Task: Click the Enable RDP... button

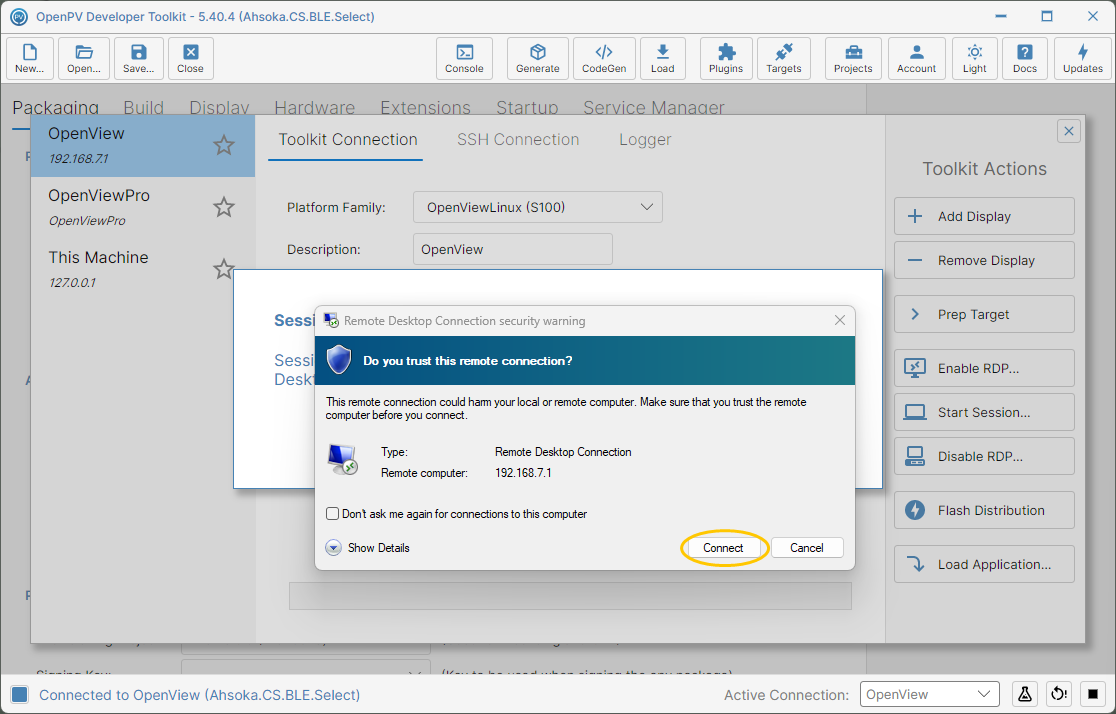Action: pyautogui.click(x=984, y=368)
